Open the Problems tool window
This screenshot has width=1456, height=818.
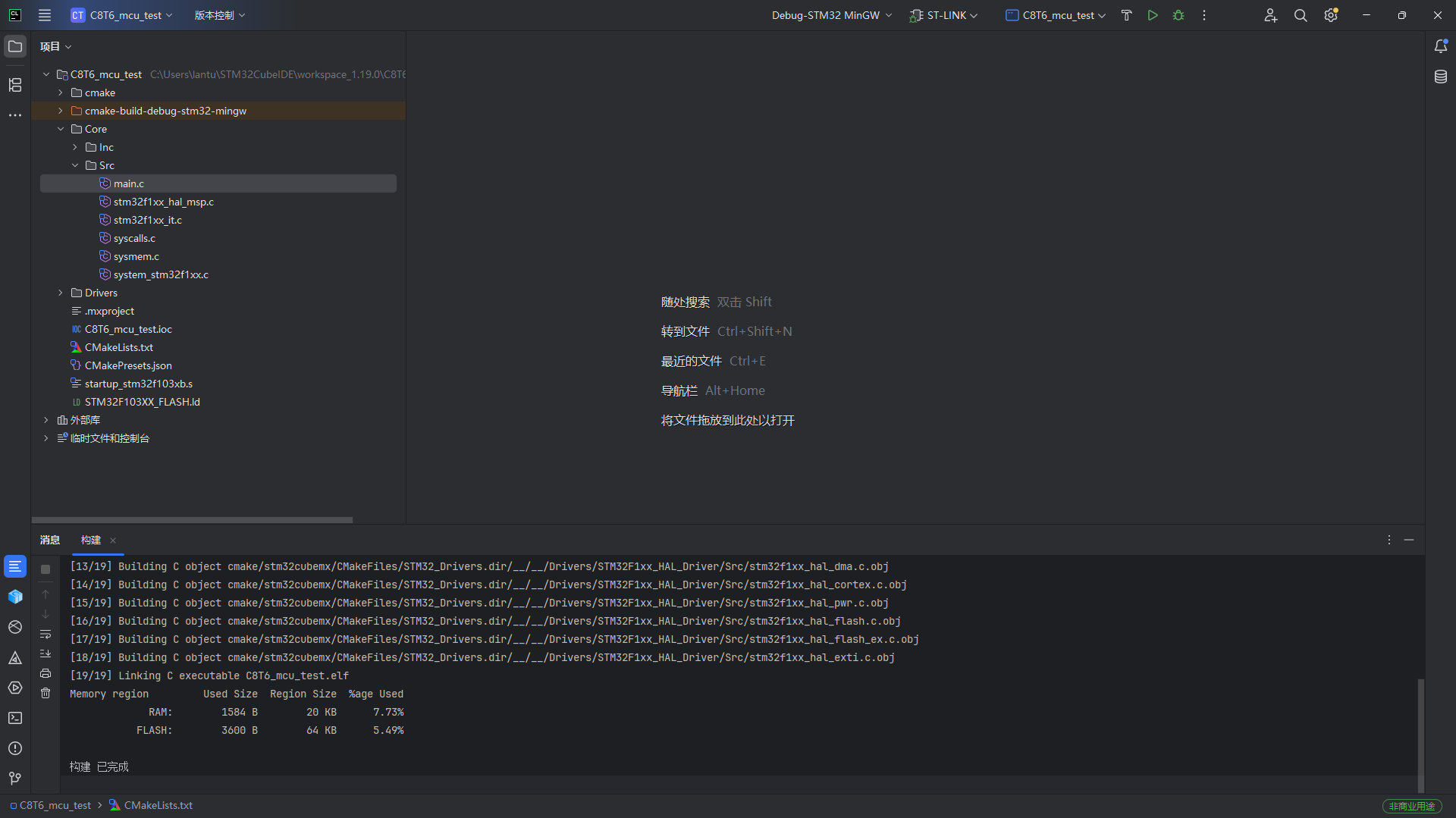pos(15,748)
